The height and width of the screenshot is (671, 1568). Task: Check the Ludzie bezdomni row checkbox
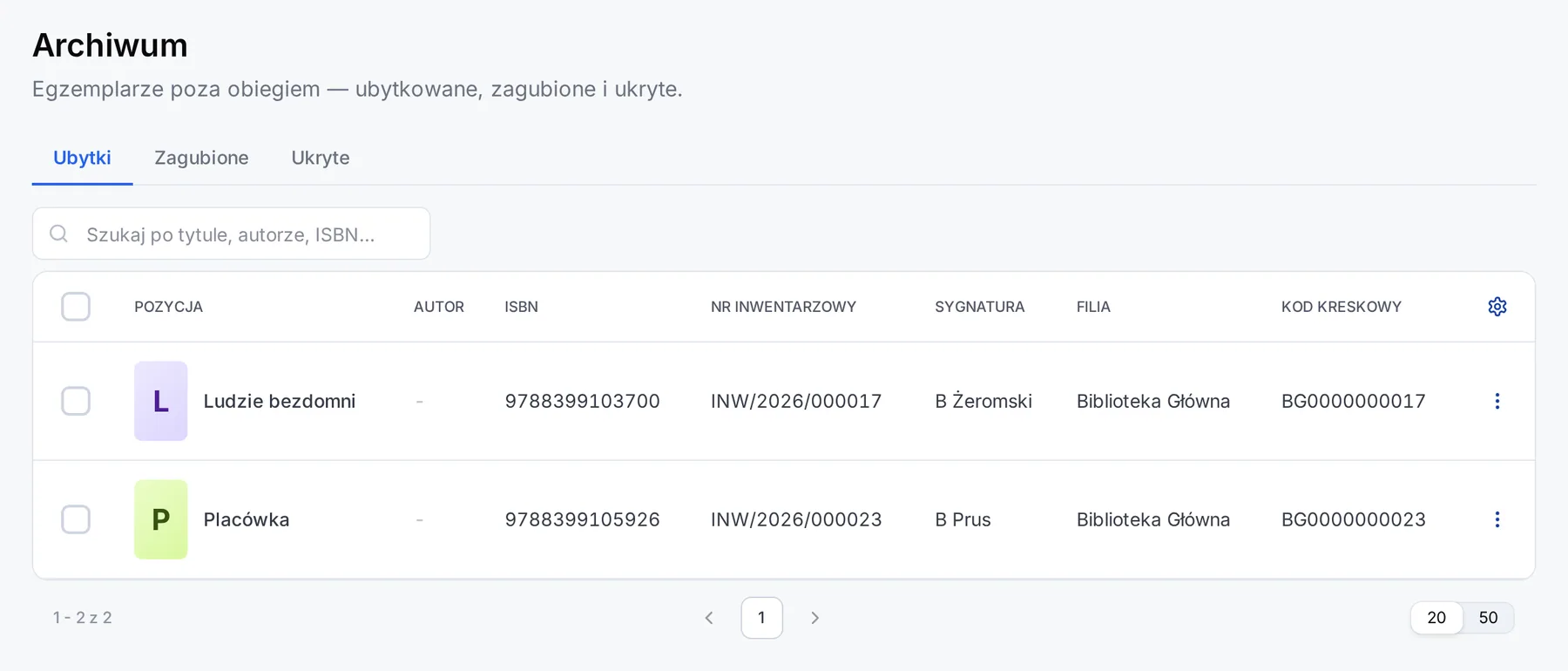76,401
